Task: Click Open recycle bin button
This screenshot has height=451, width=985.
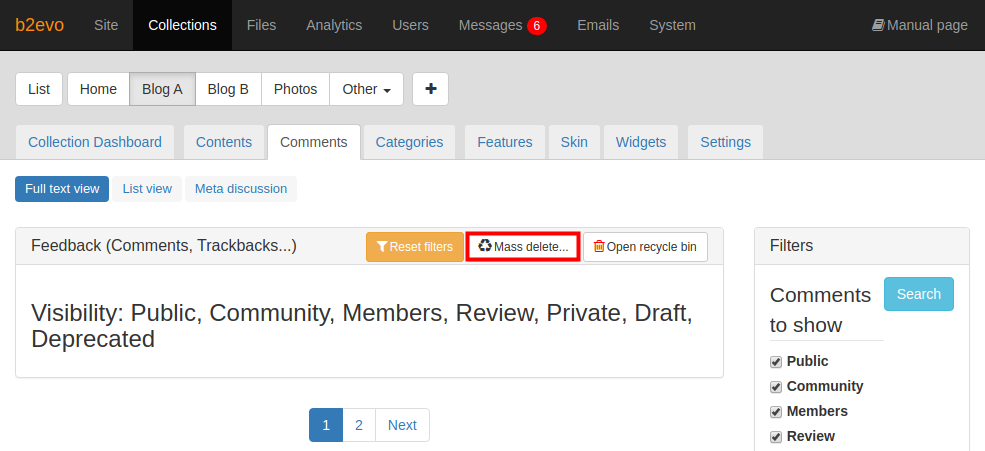Action: [x=645, y=247]
